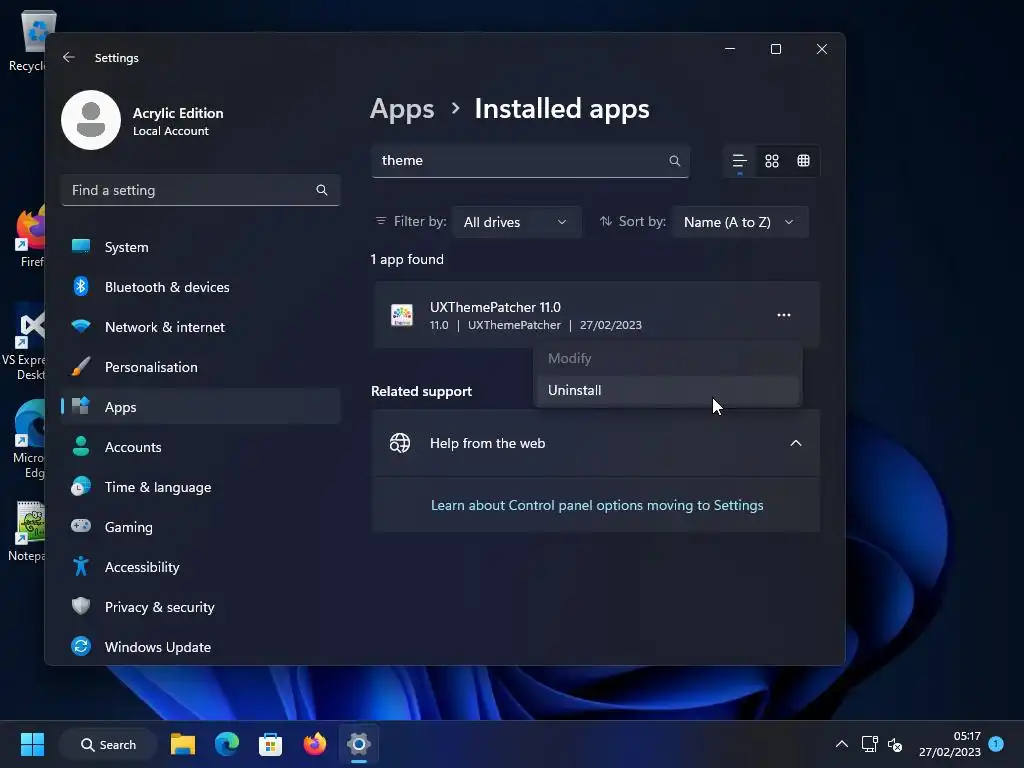1024x768 pixels.
Task: Click the Settings gear on the taskbar
Action: pos(359,744)
